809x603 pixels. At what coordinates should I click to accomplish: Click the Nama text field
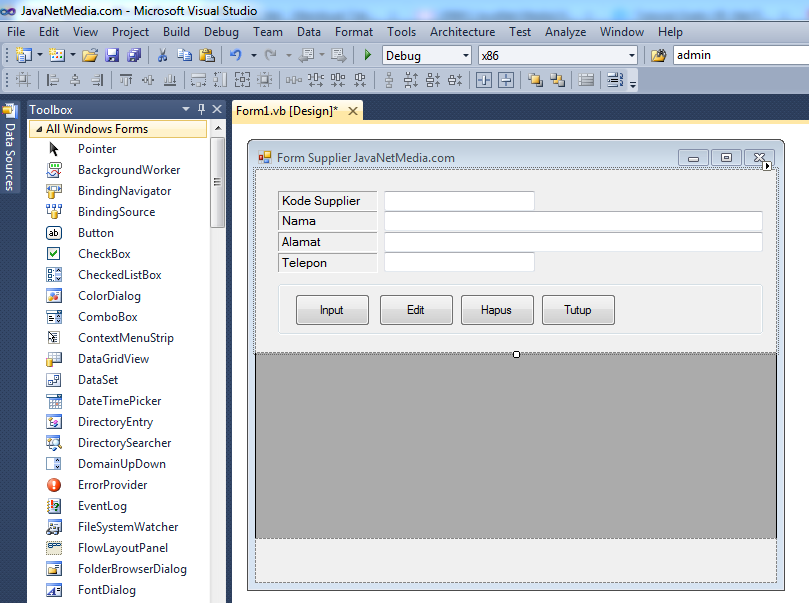573,221
